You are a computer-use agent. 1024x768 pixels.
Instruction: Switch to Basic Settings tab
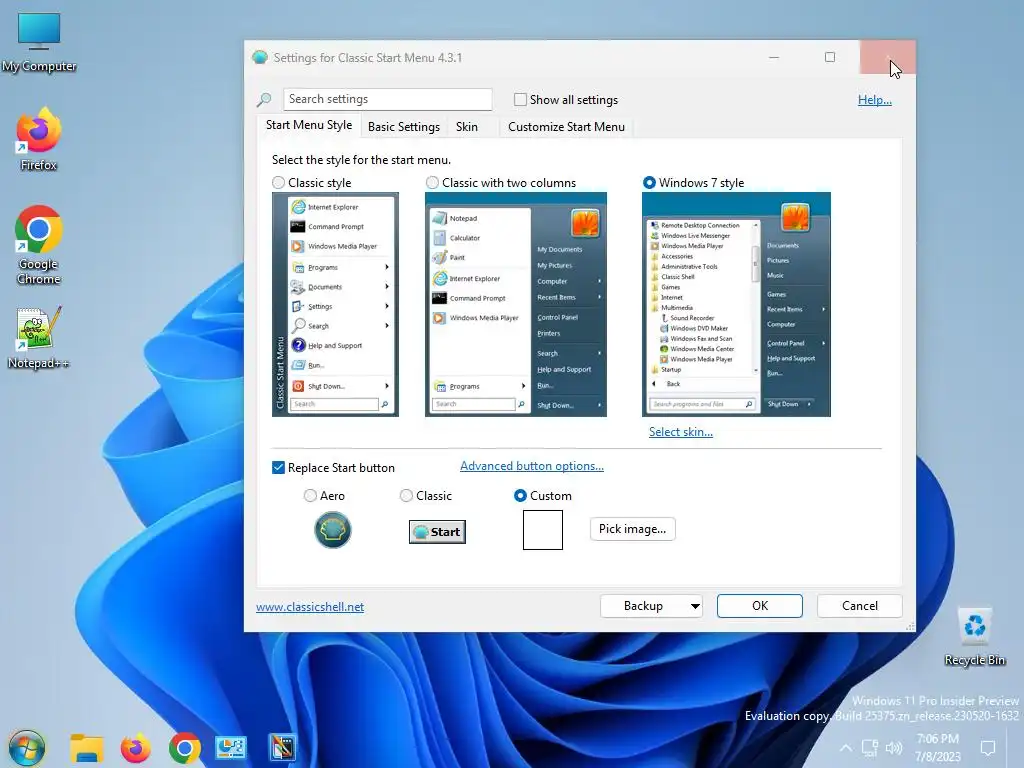pos(404,127)
